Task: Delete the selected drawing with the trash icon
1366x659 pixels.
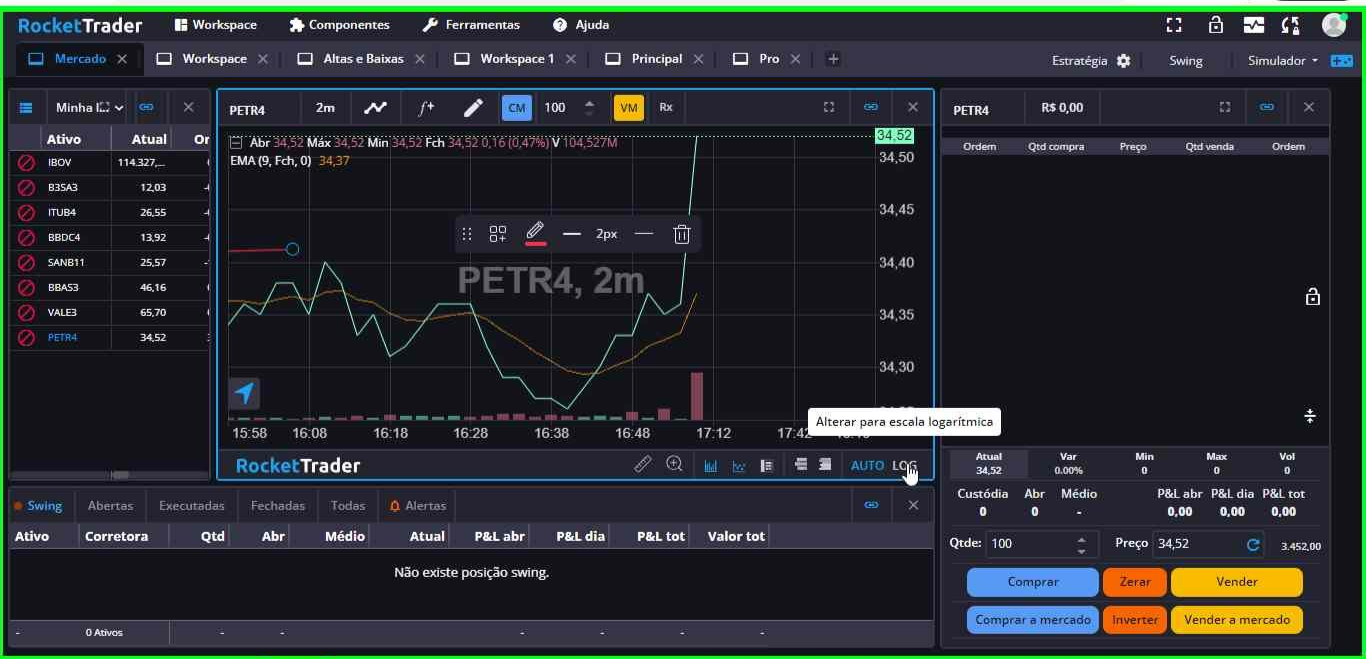Action: tap(682, 234)
